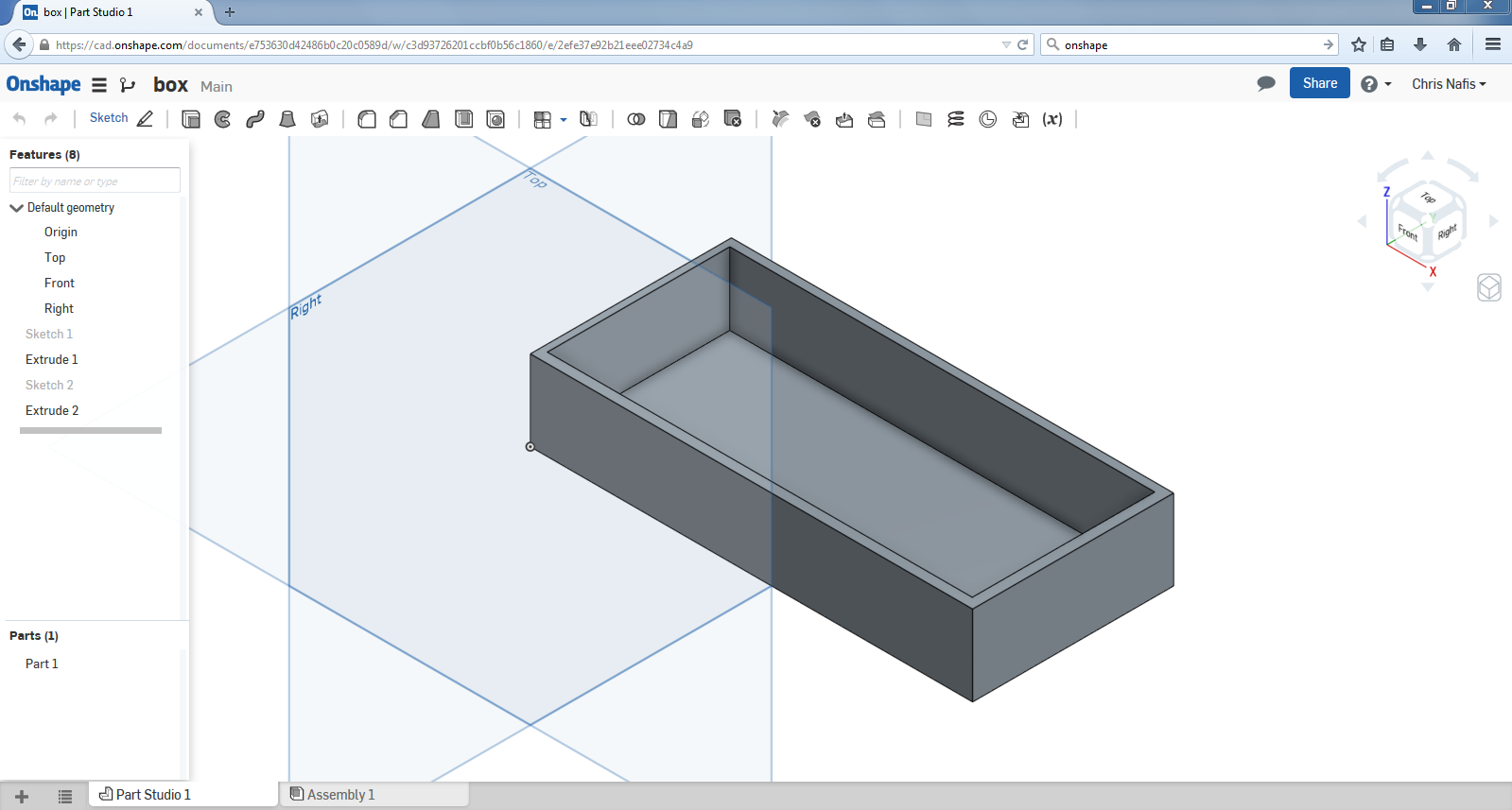1512x810 pixels.
Task: Open the Onshape hamburger document menu
Action: pos(99,85)
